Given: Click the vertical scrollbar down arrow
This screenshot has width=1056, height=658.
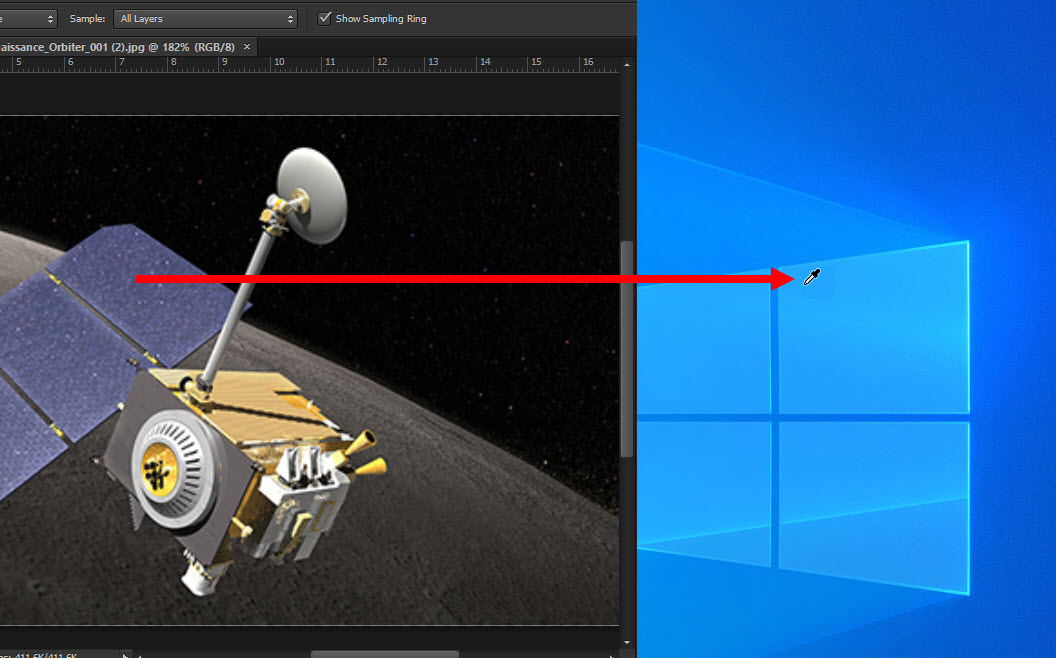Looking at the screenshot, I should 627,642.
